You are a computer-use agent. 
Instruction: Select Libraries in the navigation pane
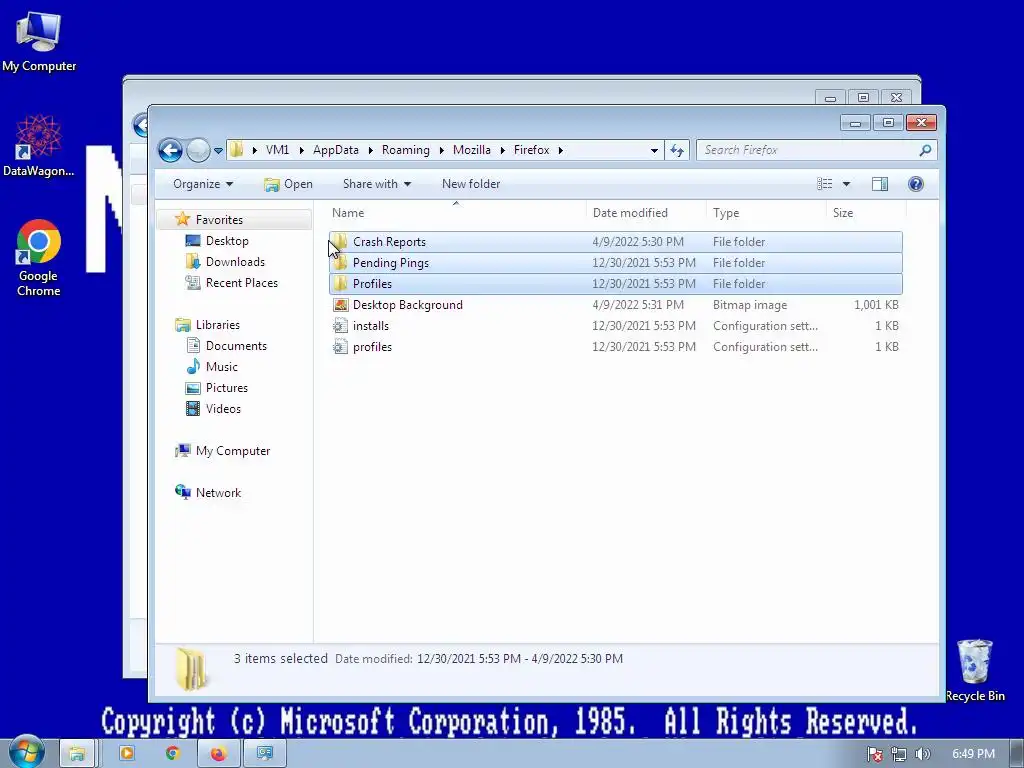[217, 325]
